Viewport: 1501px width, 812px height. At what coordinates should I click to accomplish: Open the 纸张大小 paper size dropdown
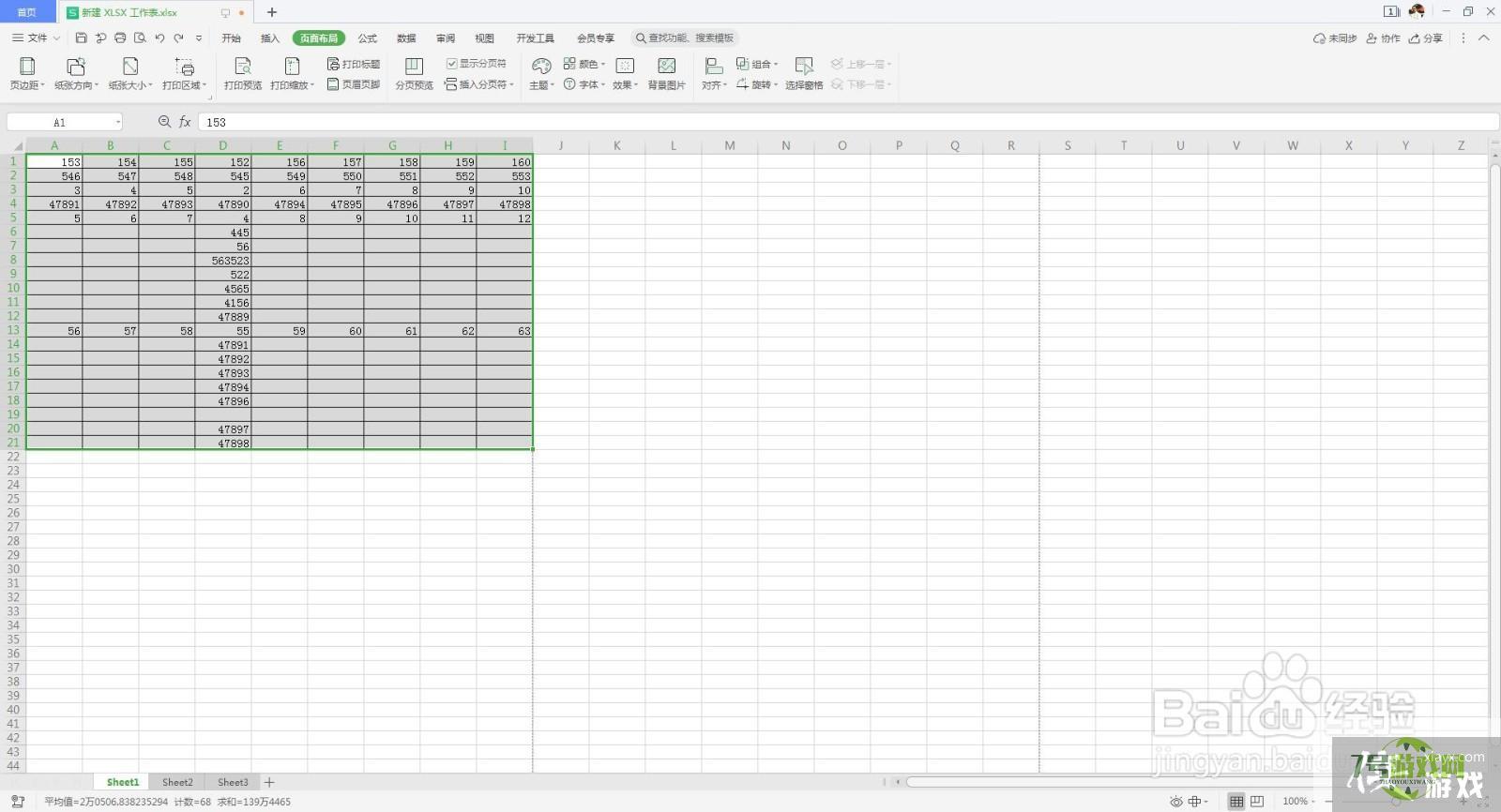pos(130,73)
